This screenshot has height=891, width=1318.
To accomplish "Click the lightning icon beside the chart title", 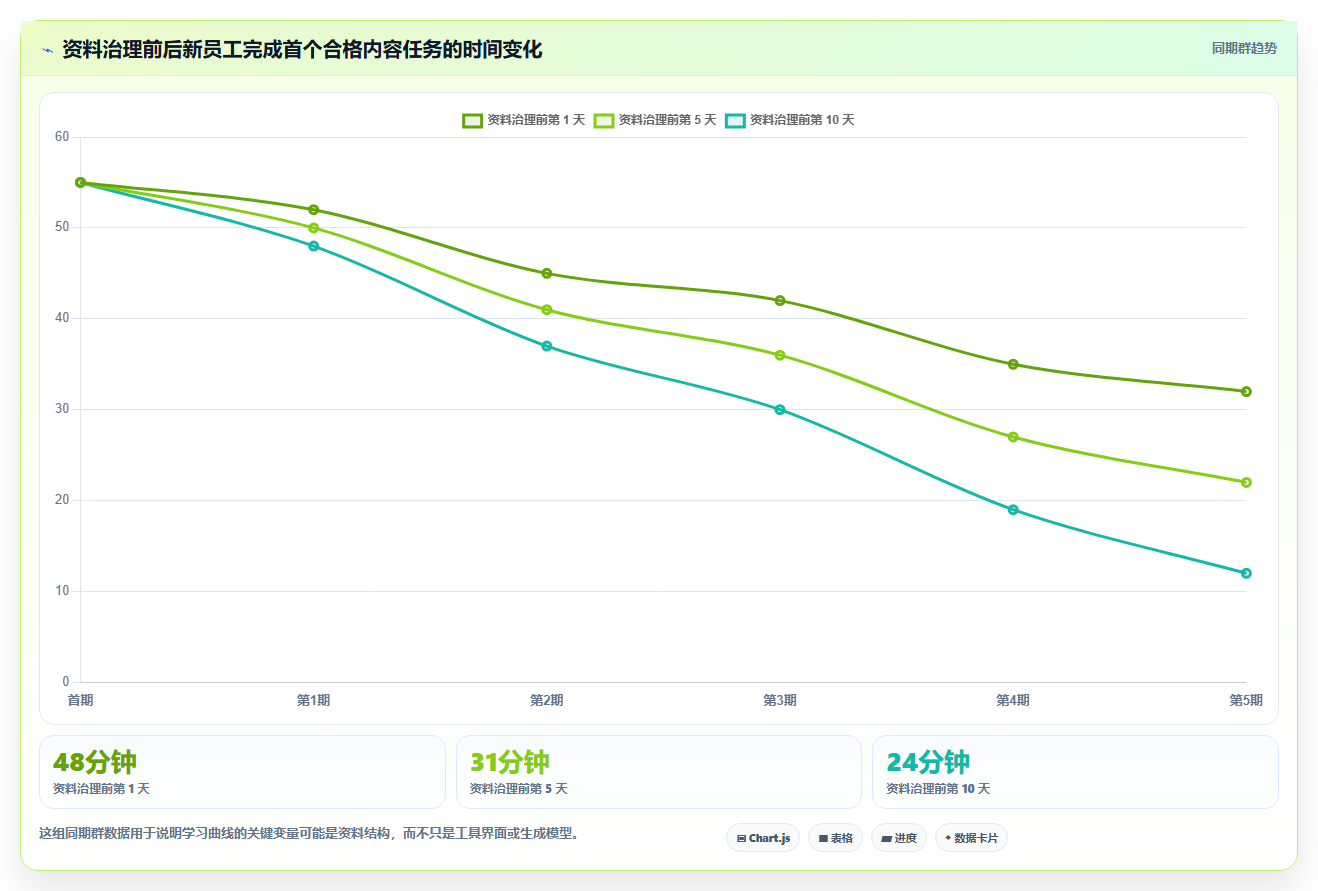I will tap(47, 50).
